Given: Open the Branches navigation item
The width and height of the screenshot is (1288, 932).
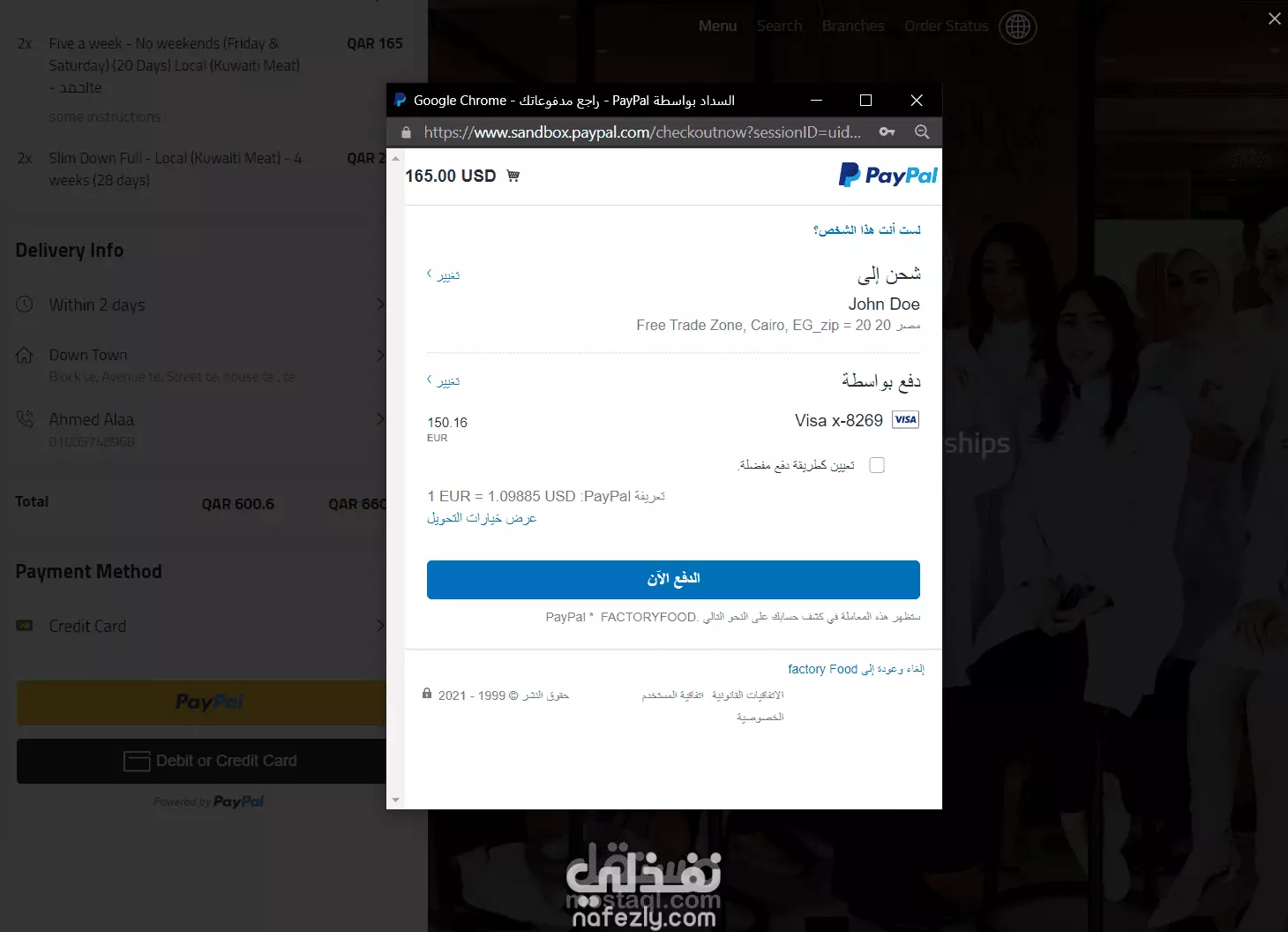Looking at the screenshot, I should (853, 26).
